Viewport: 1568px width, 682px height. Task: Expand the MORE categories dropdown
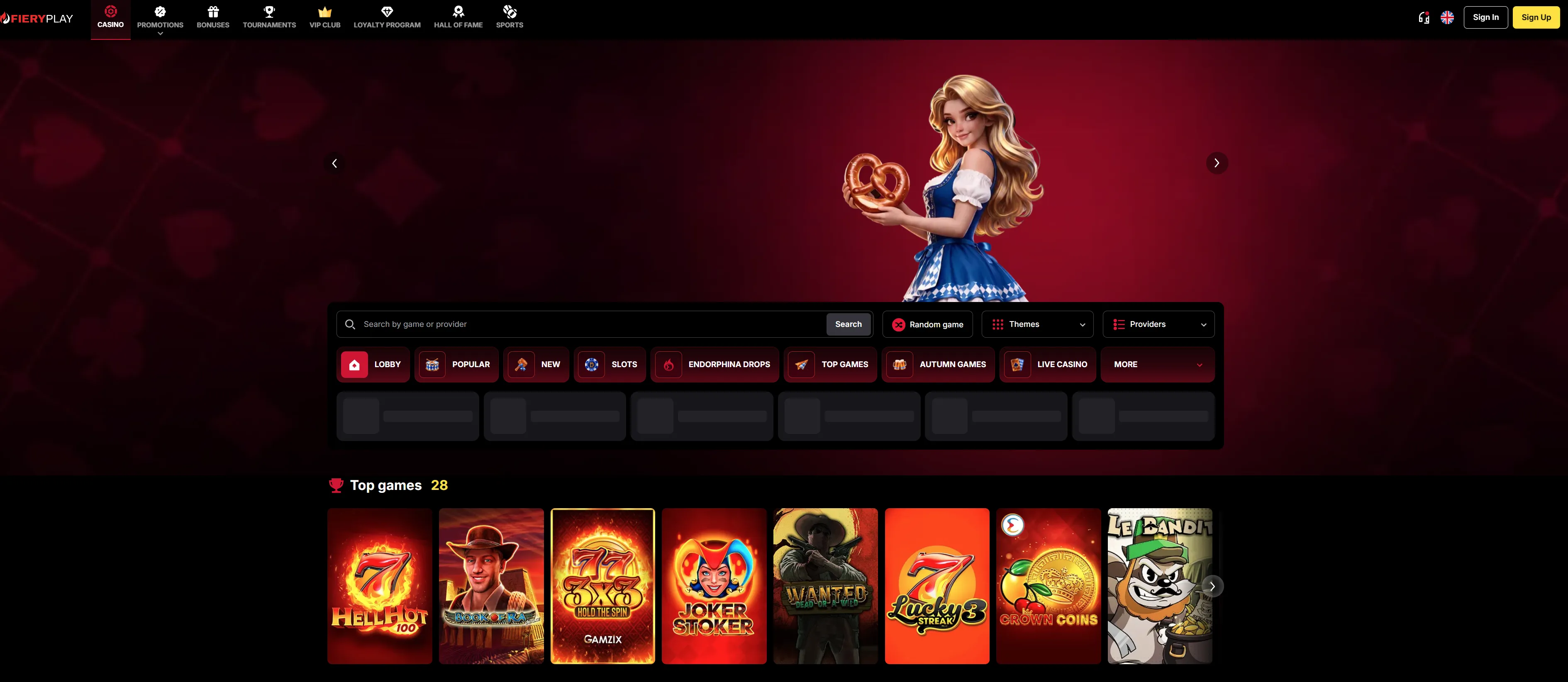click(1158, 364)
